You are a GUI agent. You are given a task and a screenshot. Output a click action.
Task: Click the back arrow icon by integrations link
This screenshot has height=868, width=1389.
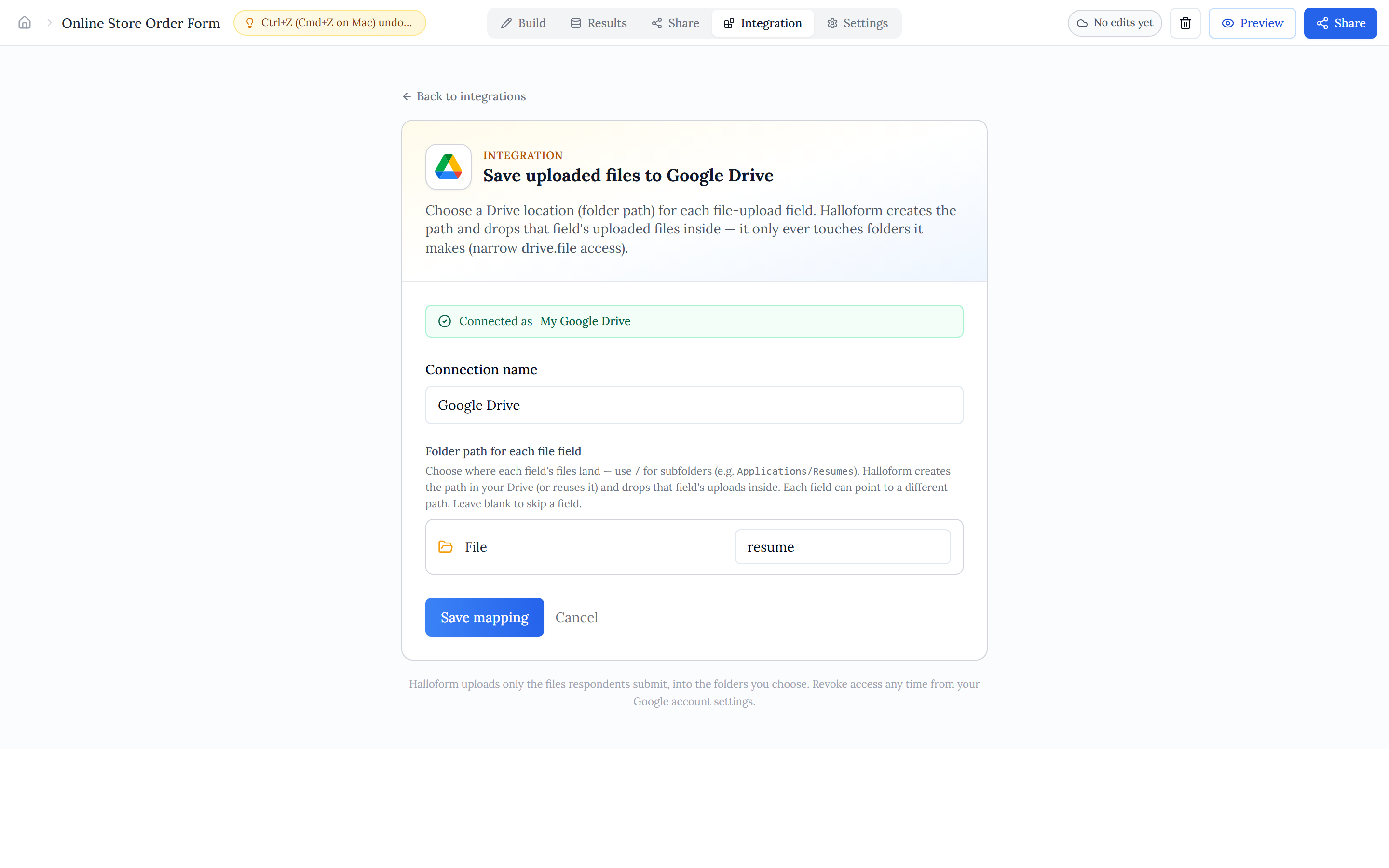click(407, 96)
